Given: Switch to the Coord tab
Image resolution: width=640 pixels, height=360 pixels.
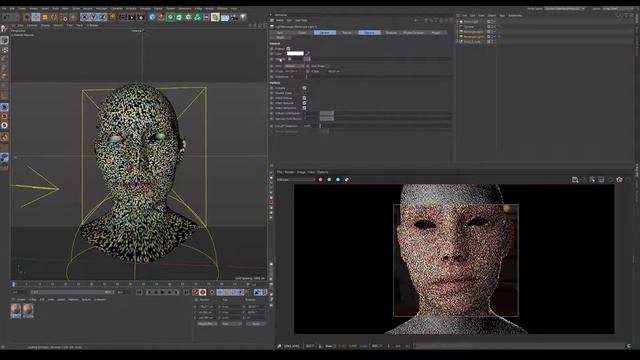Looking at the screenshot, I should (x=302, y=32).
